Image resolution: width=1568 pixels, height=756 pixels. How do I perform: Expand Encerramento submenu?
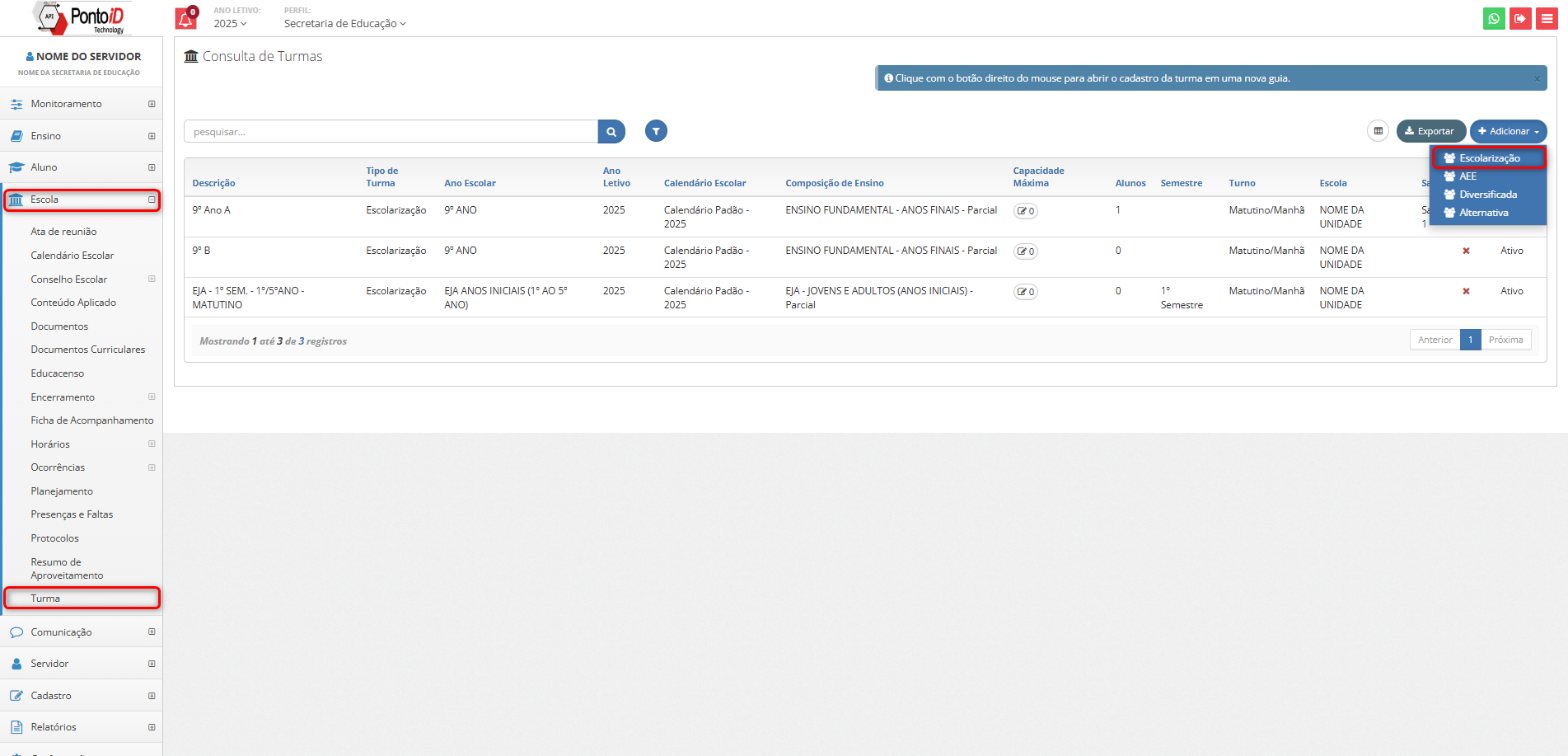(x=152, y=397)
